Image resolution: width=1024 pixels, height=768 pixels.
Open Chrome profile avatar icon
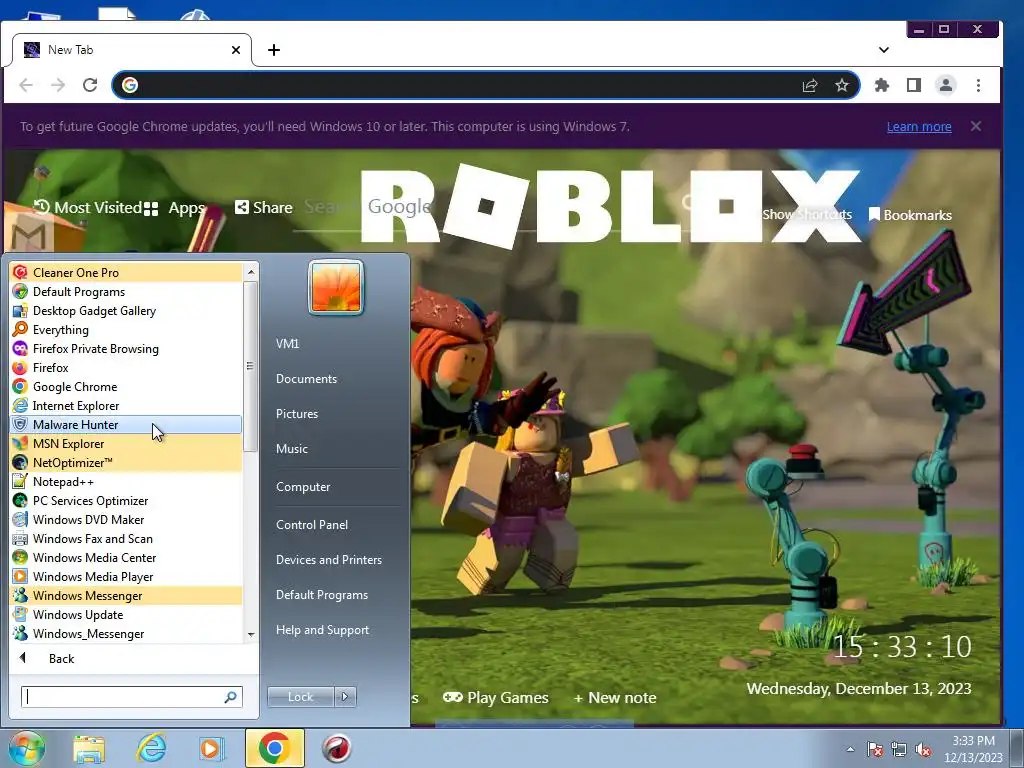tap(946, 85)
